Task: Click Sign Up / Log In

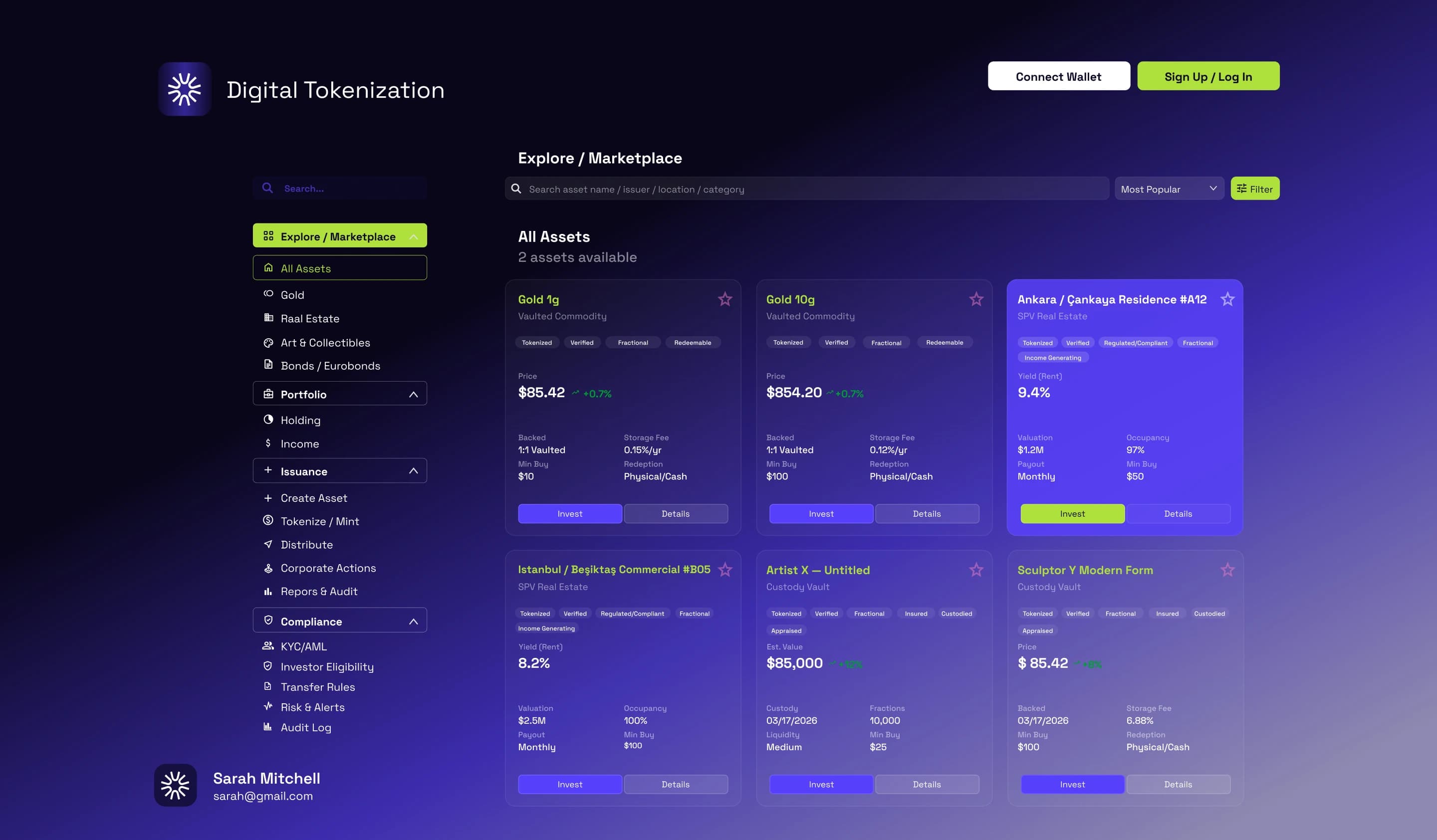Action: click(x=1208, y=76)
